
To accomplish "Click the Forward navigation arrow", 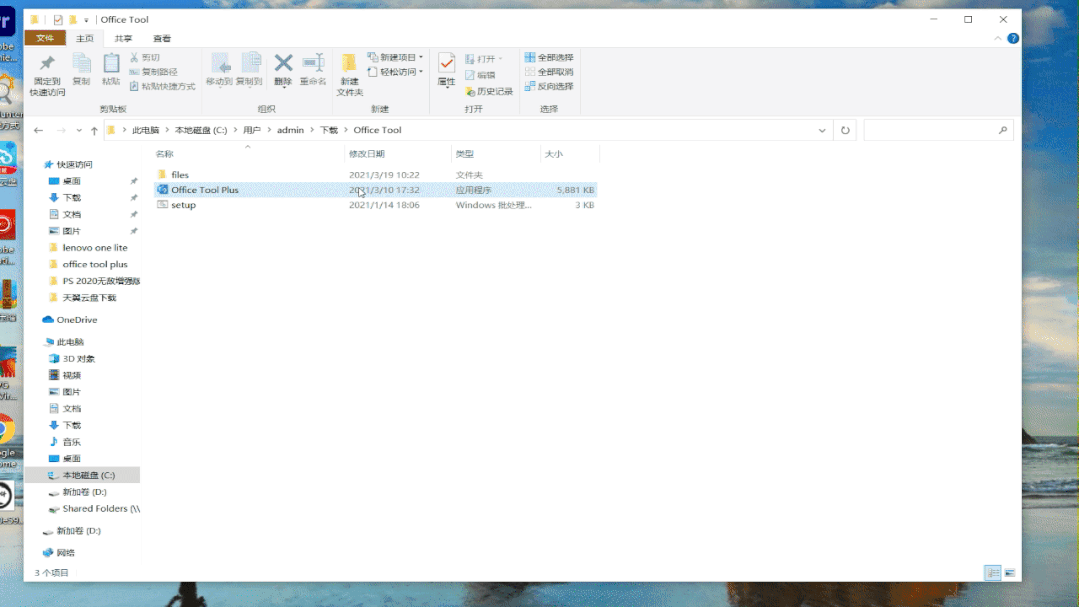I will [x=61, y=130].
